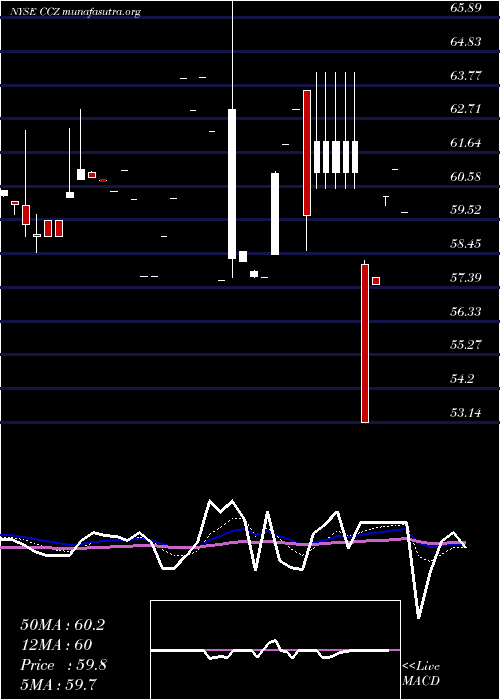Click the red candle body spanning 63.77 to 59.52
500x700 pixels.
click(x=307, y=153)
